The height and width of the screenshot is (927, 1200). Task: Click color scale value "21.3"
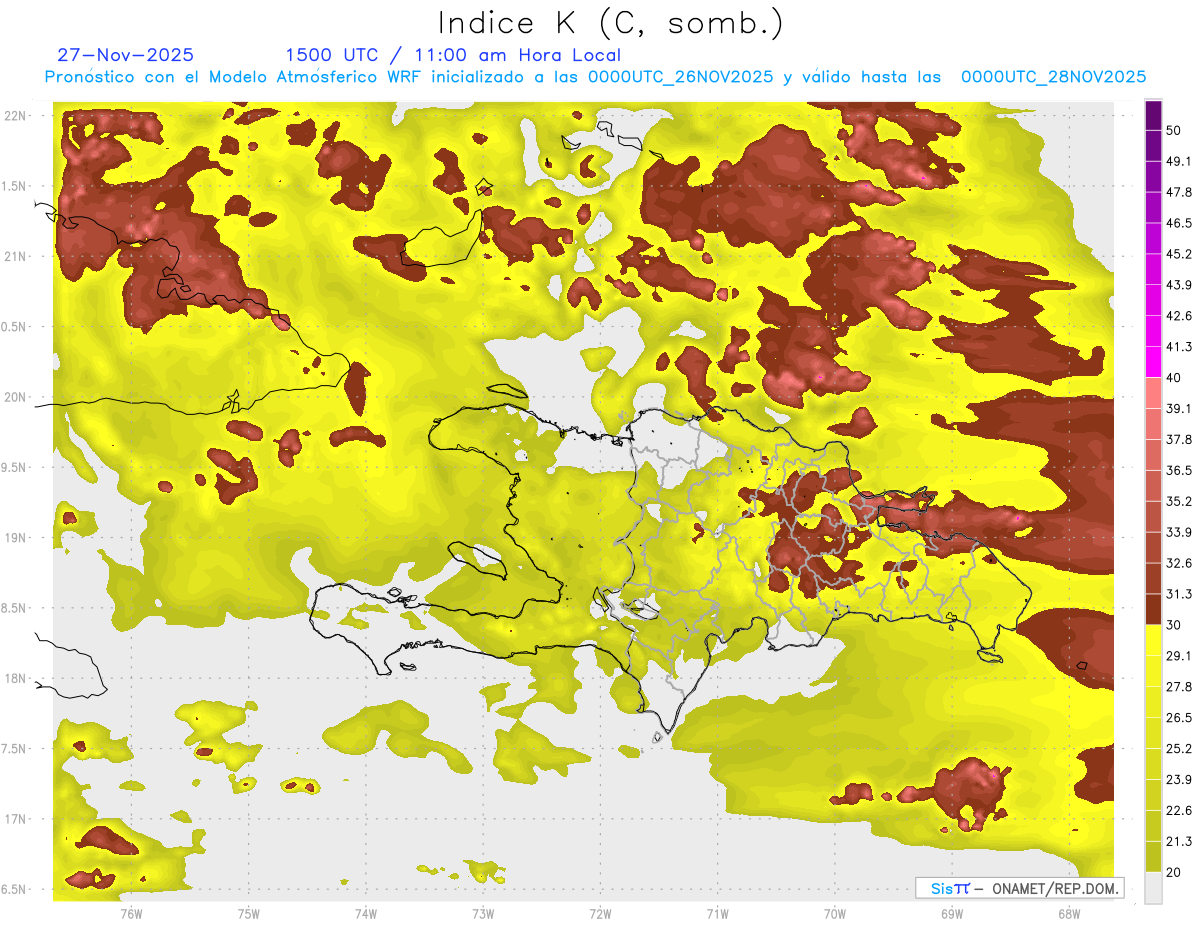(x=1178, y=842)
